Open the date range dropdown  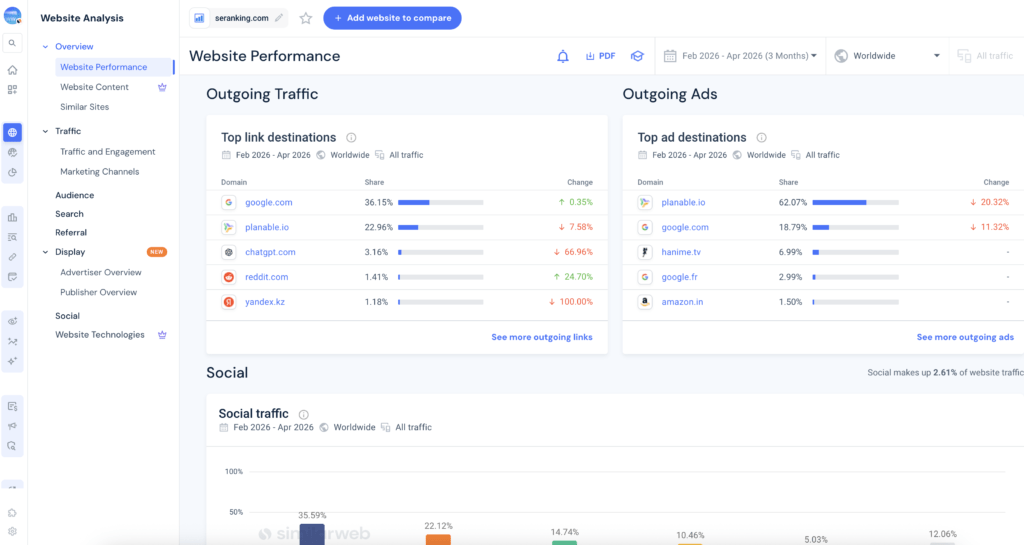coord(743,56)
